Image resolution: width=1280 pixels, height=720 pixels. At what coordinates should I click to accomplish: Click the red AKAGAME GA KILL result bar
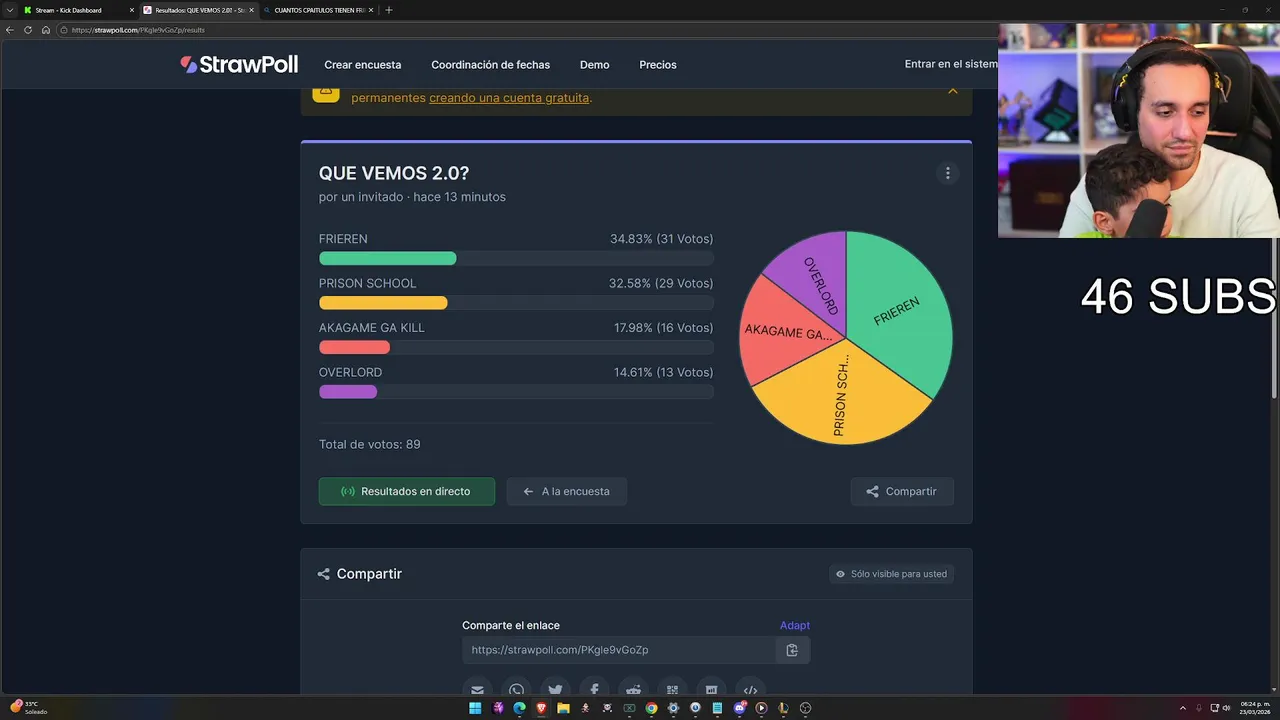coord(354,347)
